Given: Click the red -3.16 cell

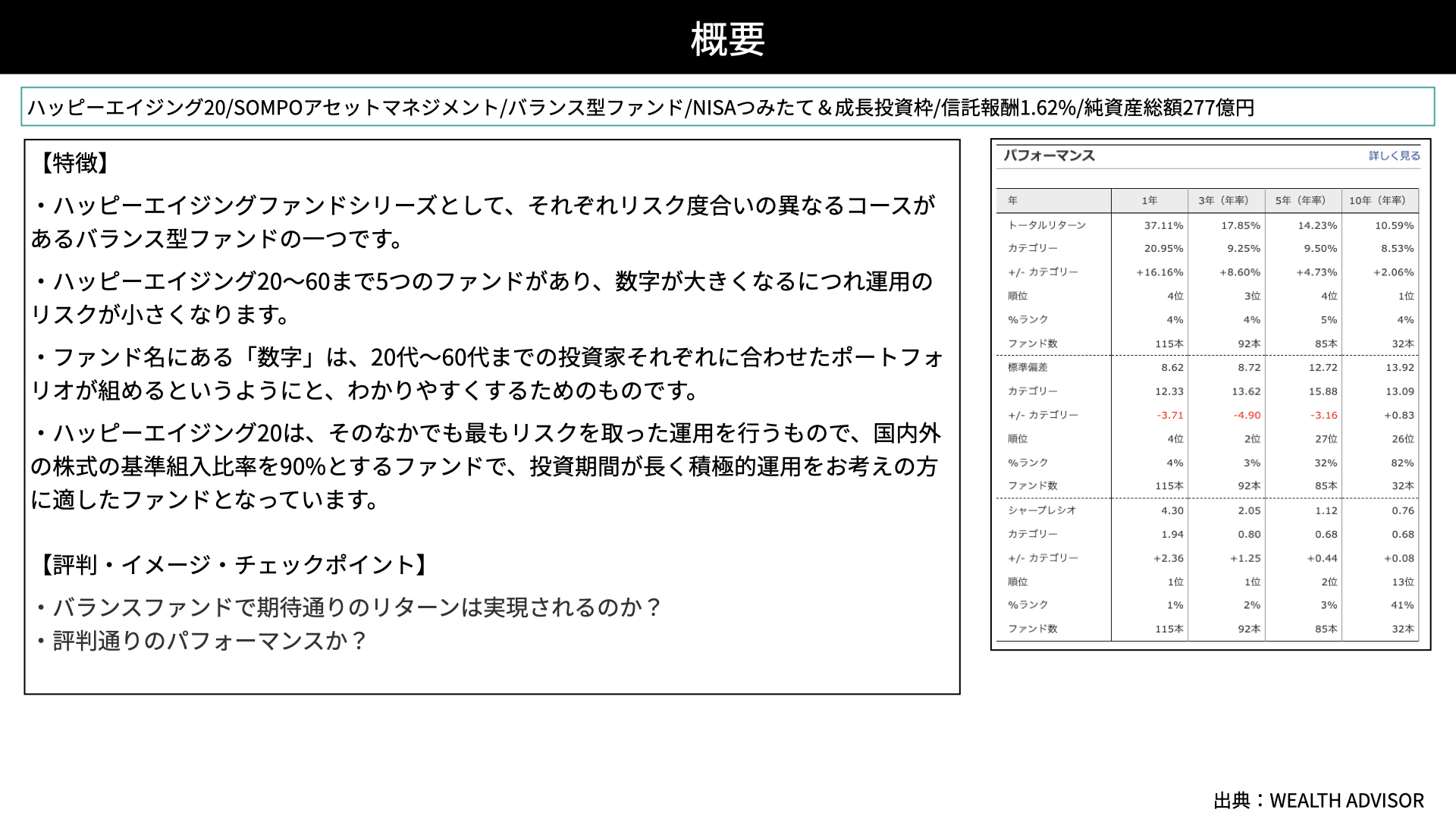Looking at the screenshot, I should [x=1324, y=415].
